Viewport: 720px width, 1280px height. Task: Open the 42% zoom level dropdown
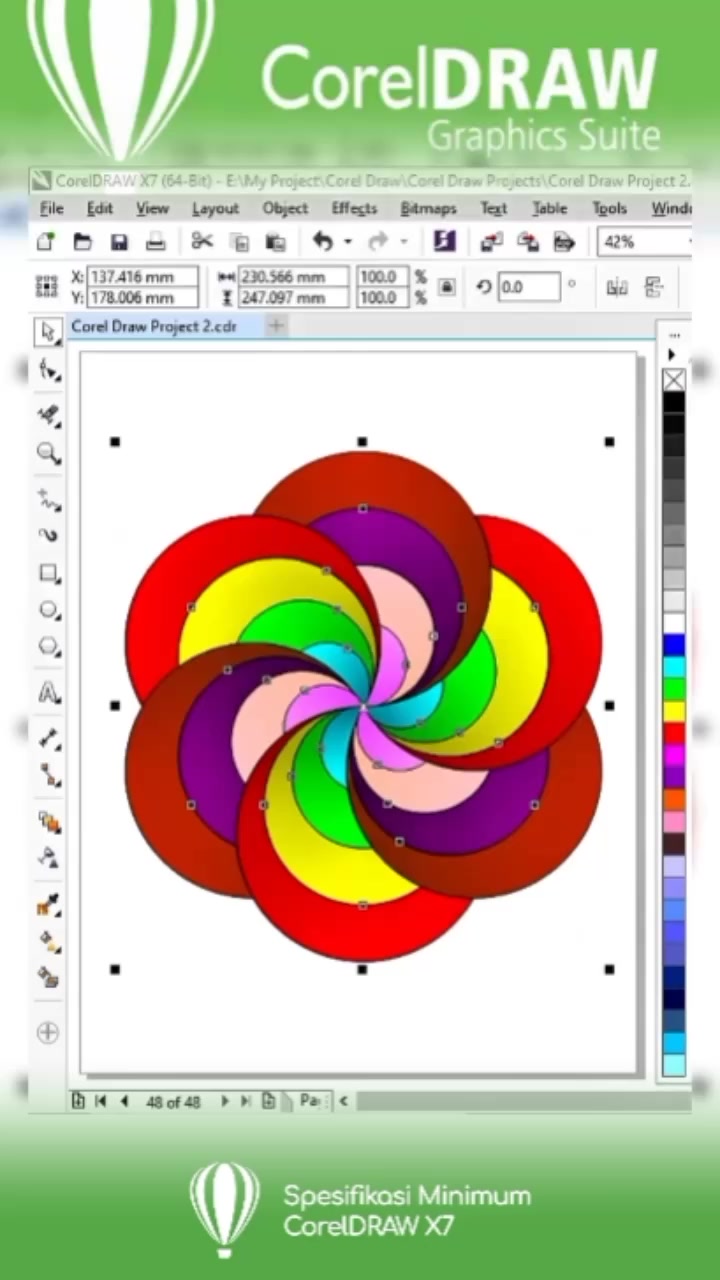[x=688, y=241]
